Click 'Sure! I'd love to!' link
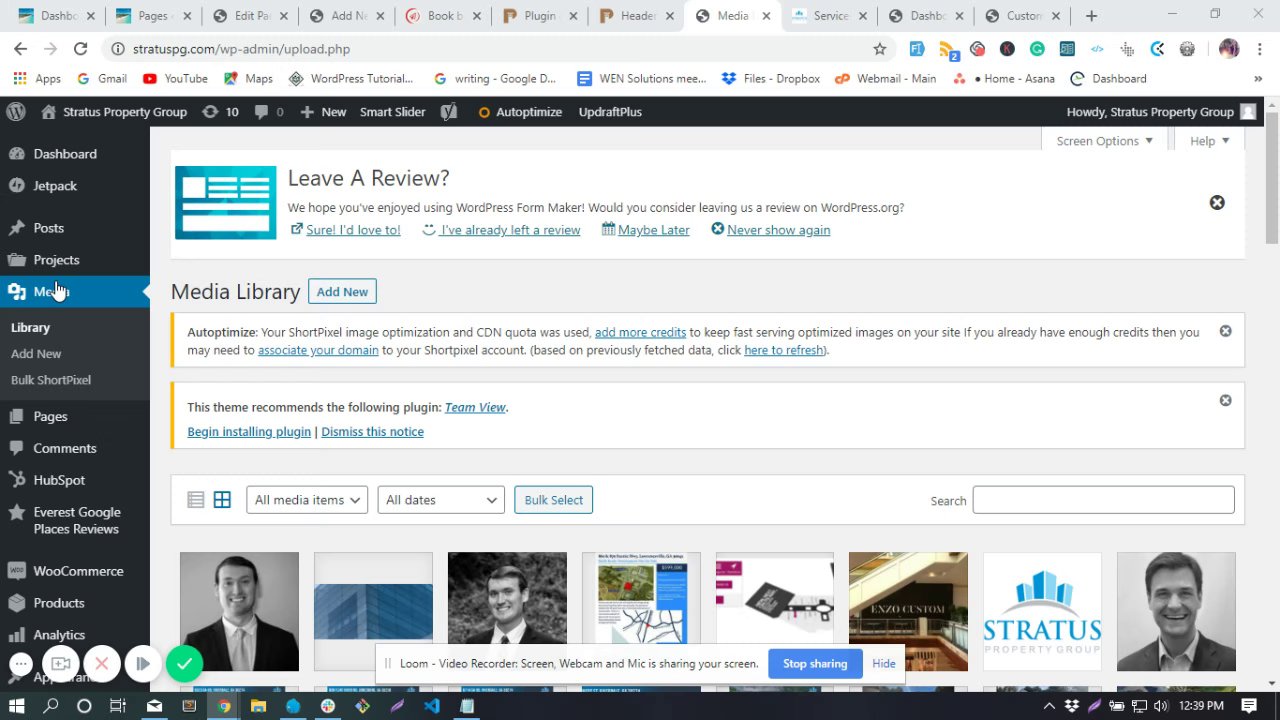The height and width of the screenshot is (720, 1280). (353, 230)
